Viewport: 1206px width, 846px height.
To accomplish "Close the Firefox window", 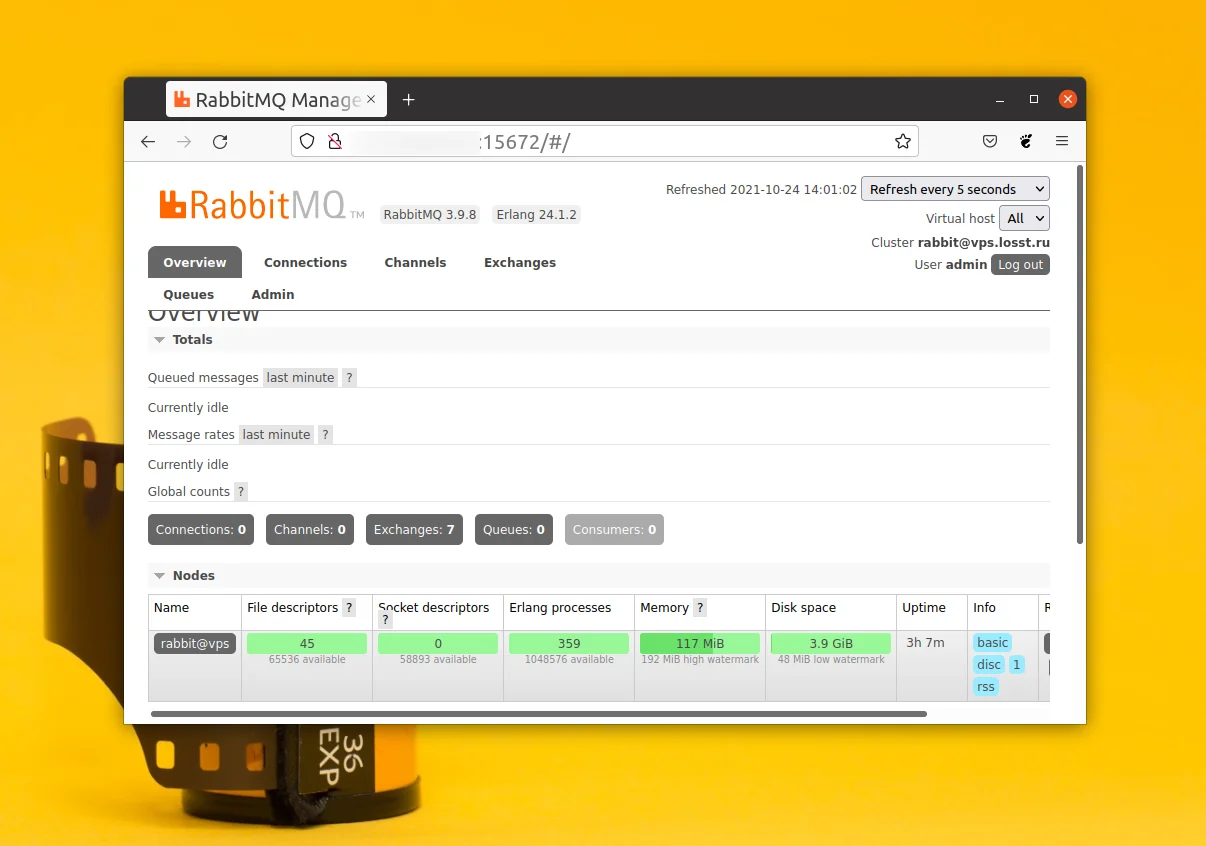I will click(x=1068, y=99).
